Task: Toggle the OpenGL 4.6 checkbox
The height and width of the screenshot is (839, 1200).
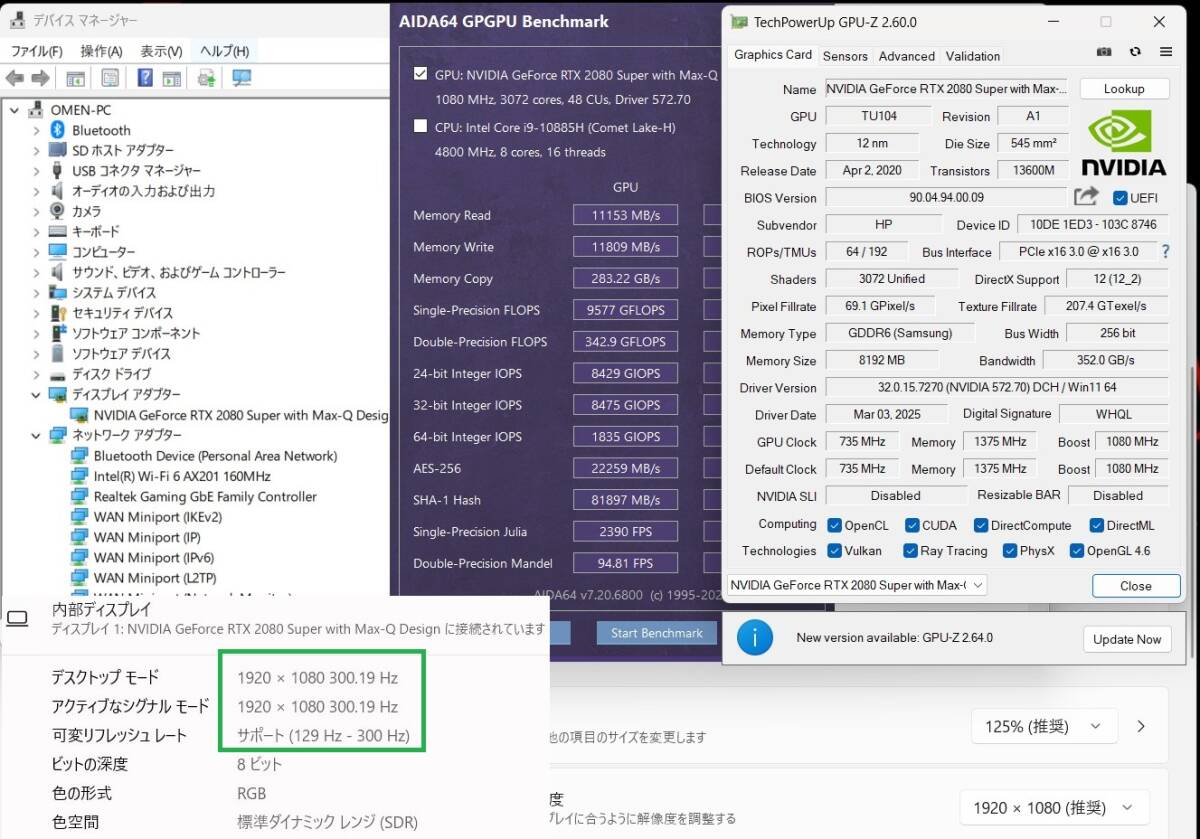Action: [x=1077, y=551]
